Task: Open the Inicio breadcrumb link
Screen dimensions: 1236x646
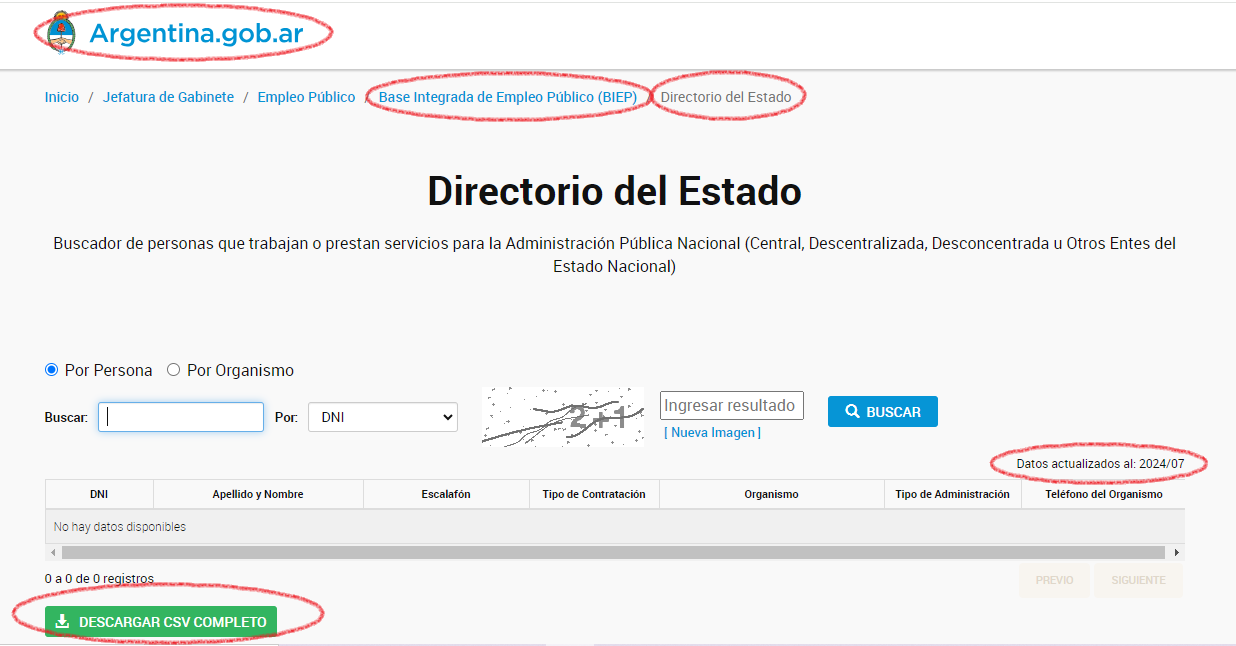Action: pyautogui.click(x=61, y=97)
